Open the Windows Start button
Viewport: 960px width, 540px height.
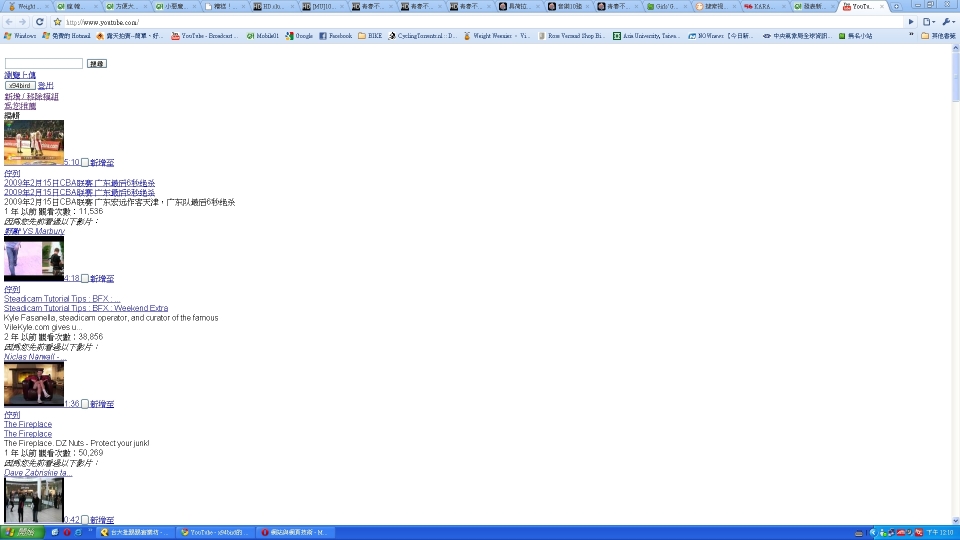(22, 533)
